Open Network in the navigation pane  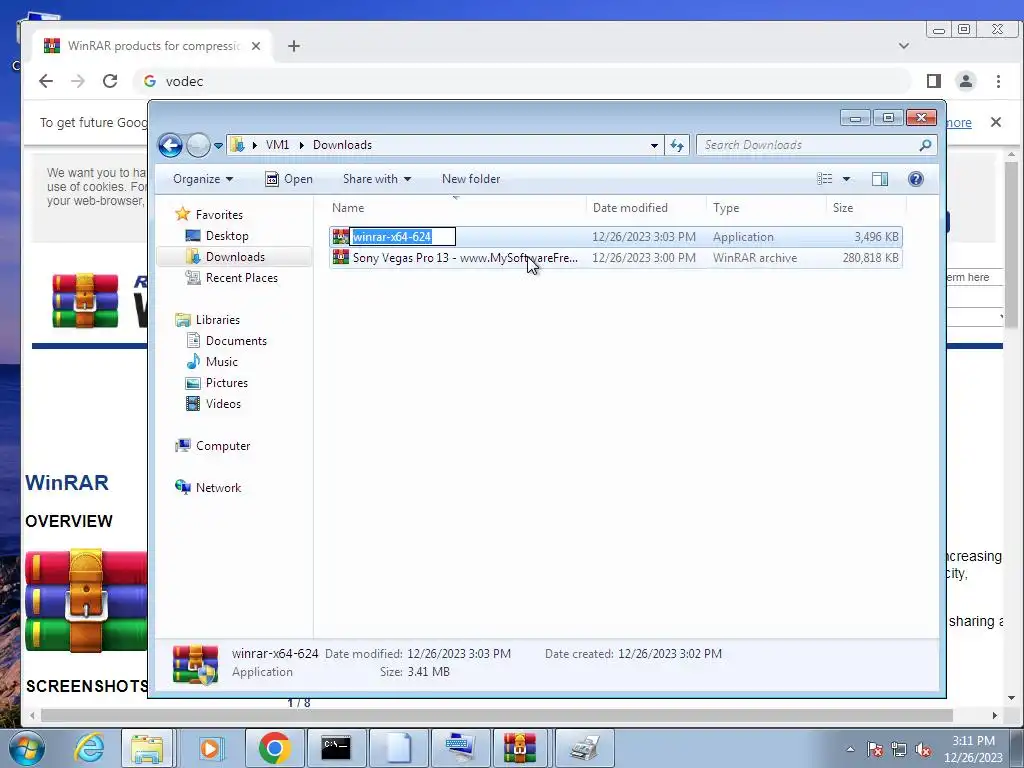[218, 488]
